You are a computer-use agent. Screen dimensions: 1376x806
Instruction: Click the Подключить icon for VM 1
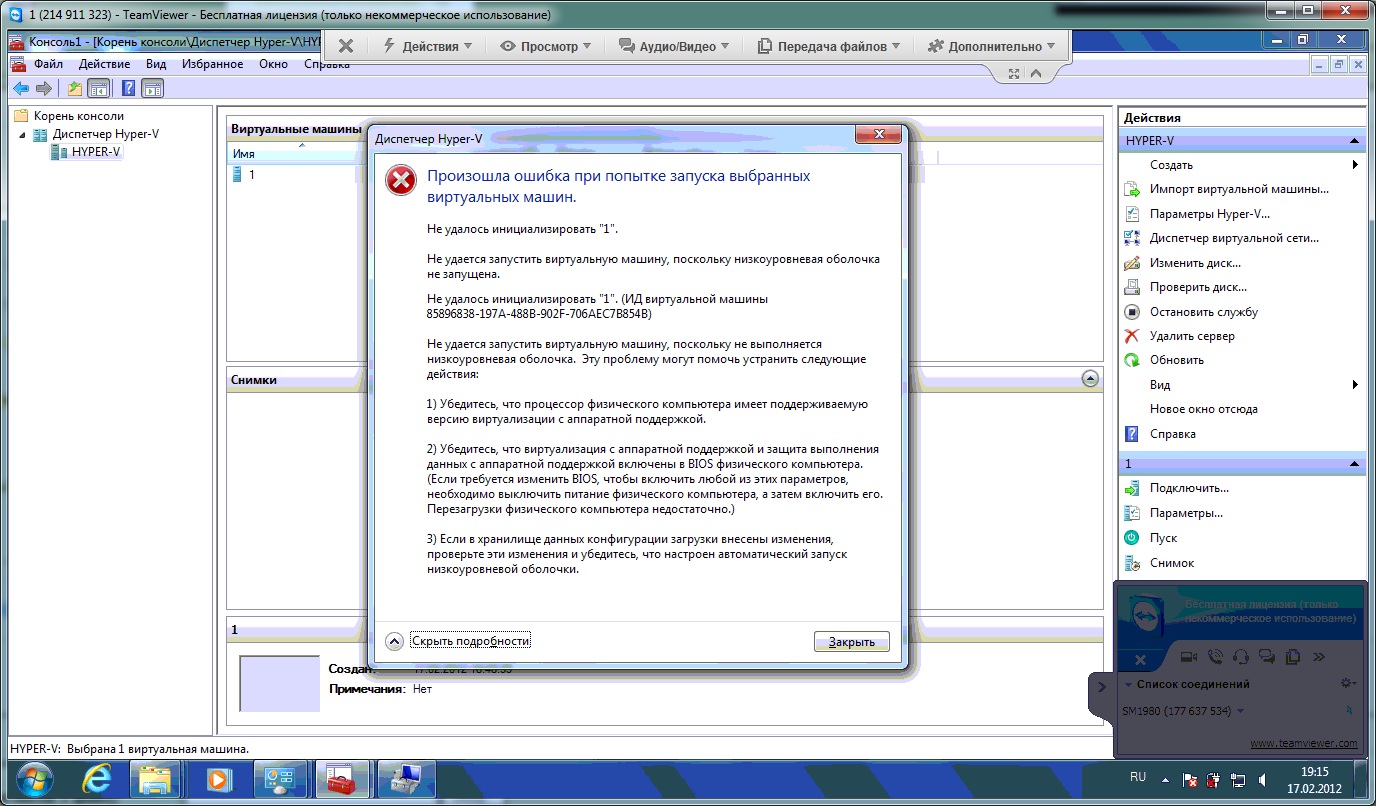[x=1132, y=489]
